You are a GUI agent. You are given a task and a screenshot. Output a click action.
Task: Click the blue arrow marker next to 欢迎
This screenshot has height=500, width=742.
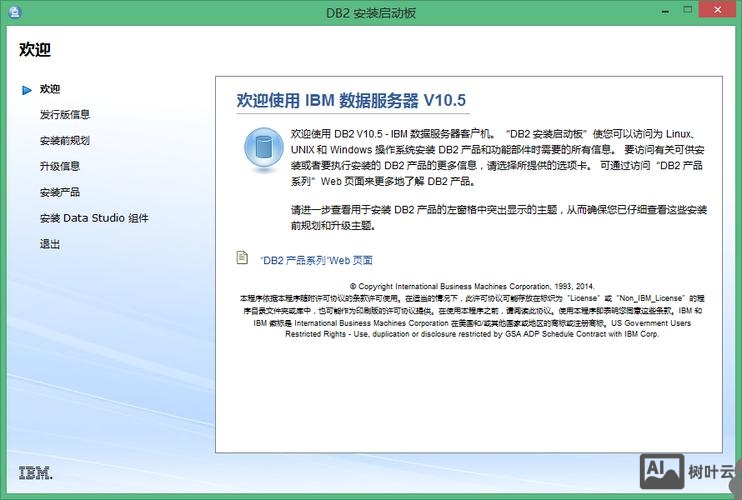coord(27,90)
